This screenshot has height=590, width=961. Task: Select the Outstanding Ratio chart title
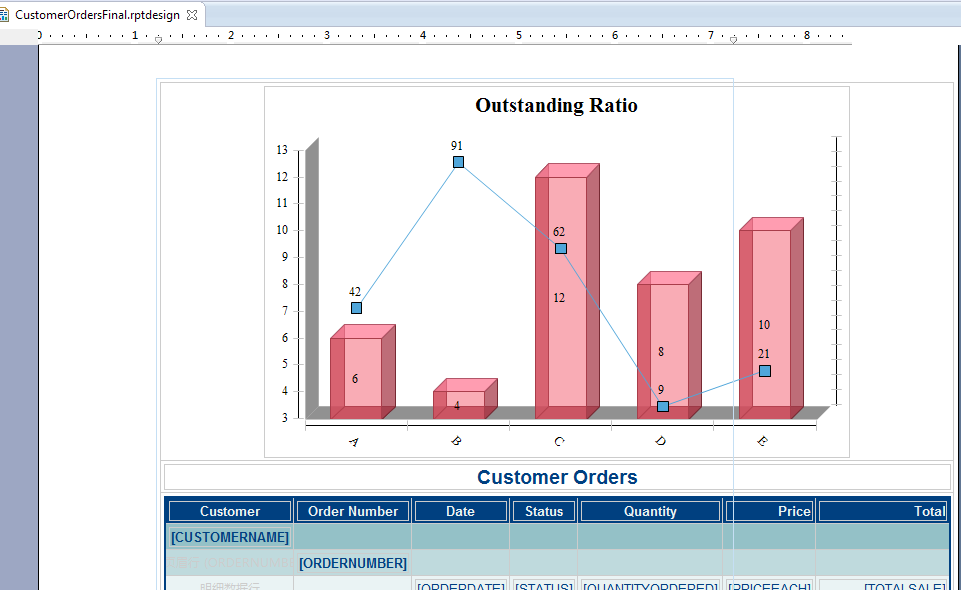(556, 105)
